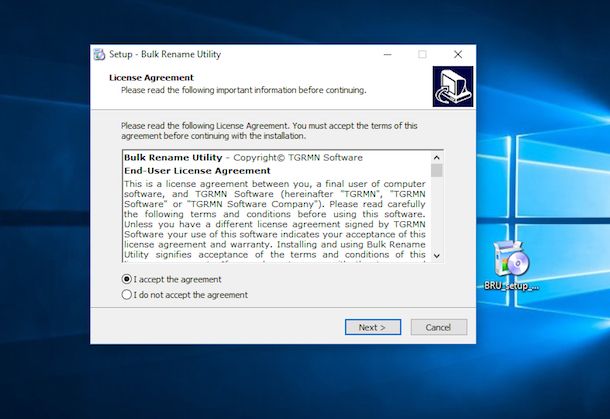This screenshot has height=419, width=610.
Task: Select "I accept the agreement" radio button
Action: pyautogui.click(x=126, y=279)
